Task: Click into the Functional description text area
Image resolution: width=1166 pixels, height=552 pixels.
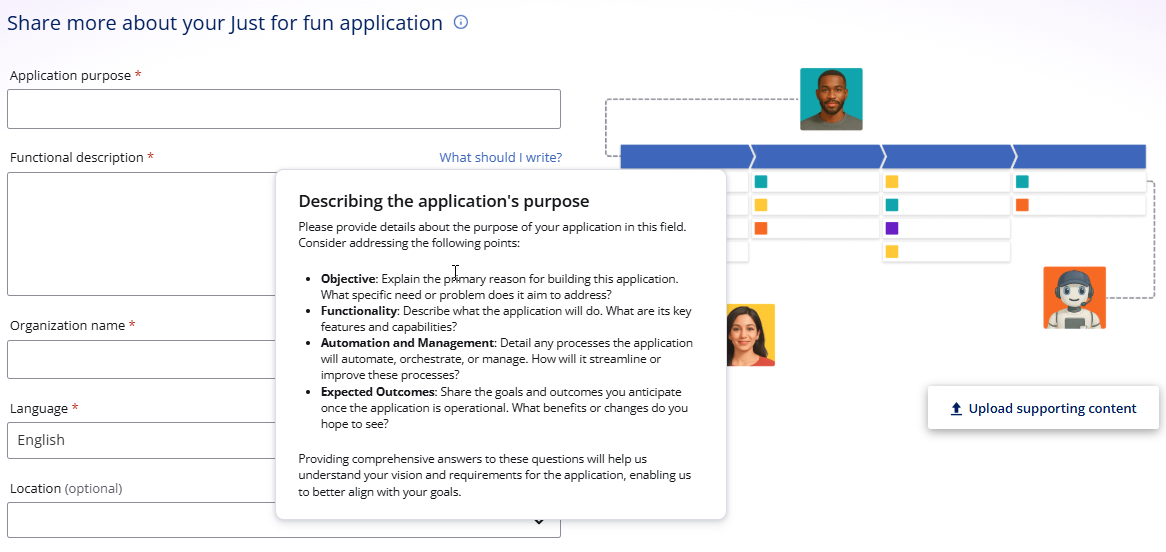Action: (141, 234)
